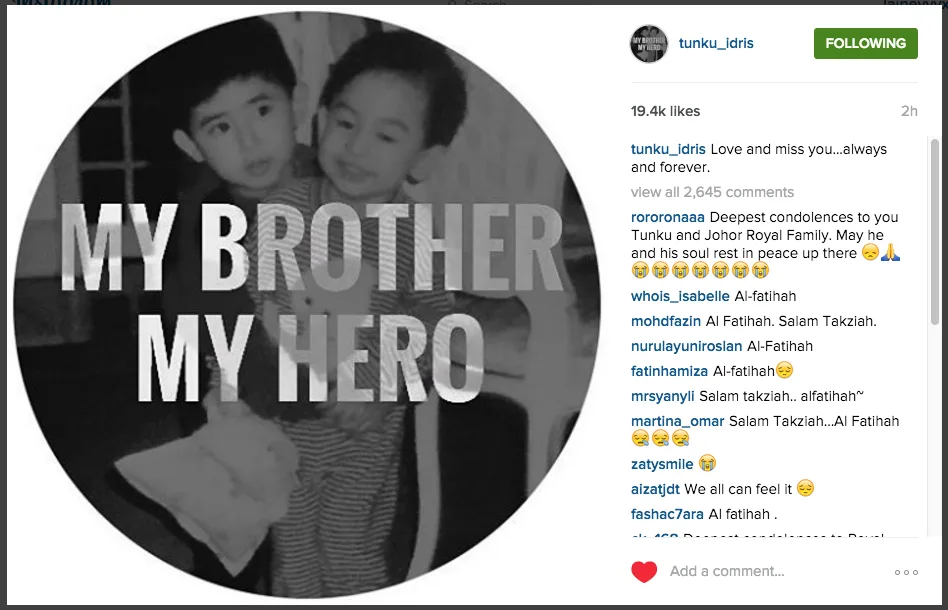Screen dimensions: 948x610
Task: Click mrsyanyli username link
Action: click(663, 397)
